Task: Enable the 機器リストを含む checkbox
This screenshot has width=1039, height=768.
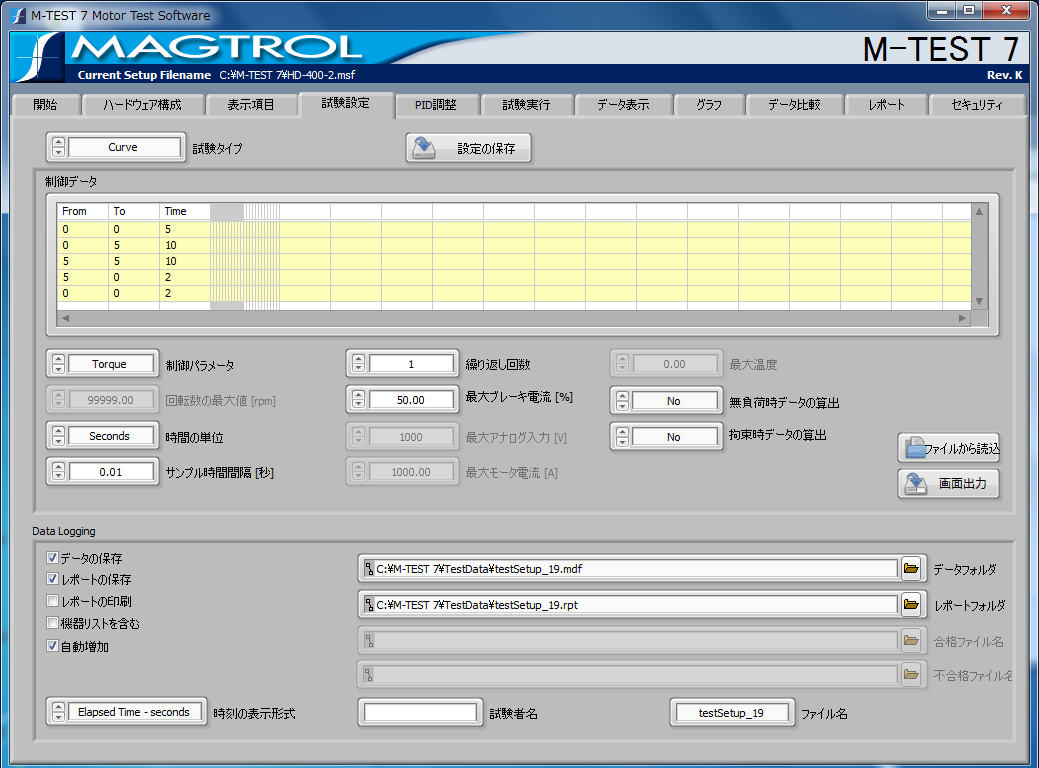Action: point(52,623)
